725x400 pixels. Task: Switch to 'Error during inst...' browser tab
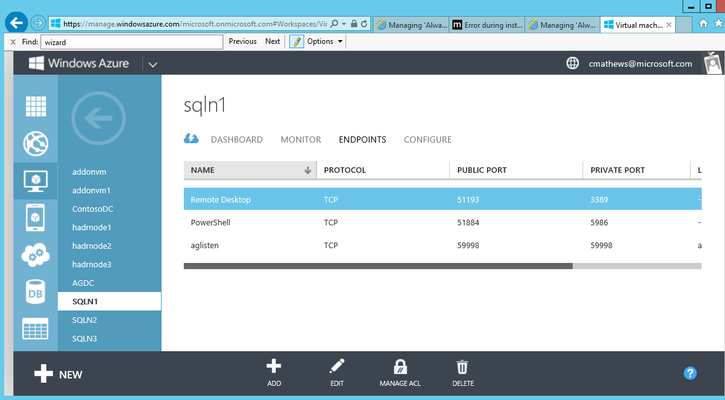pos(487,25)
